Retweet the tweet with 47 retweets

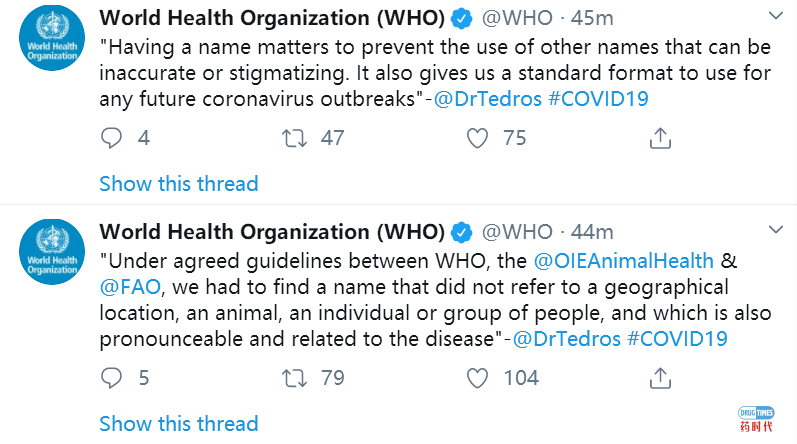(295, 138)
